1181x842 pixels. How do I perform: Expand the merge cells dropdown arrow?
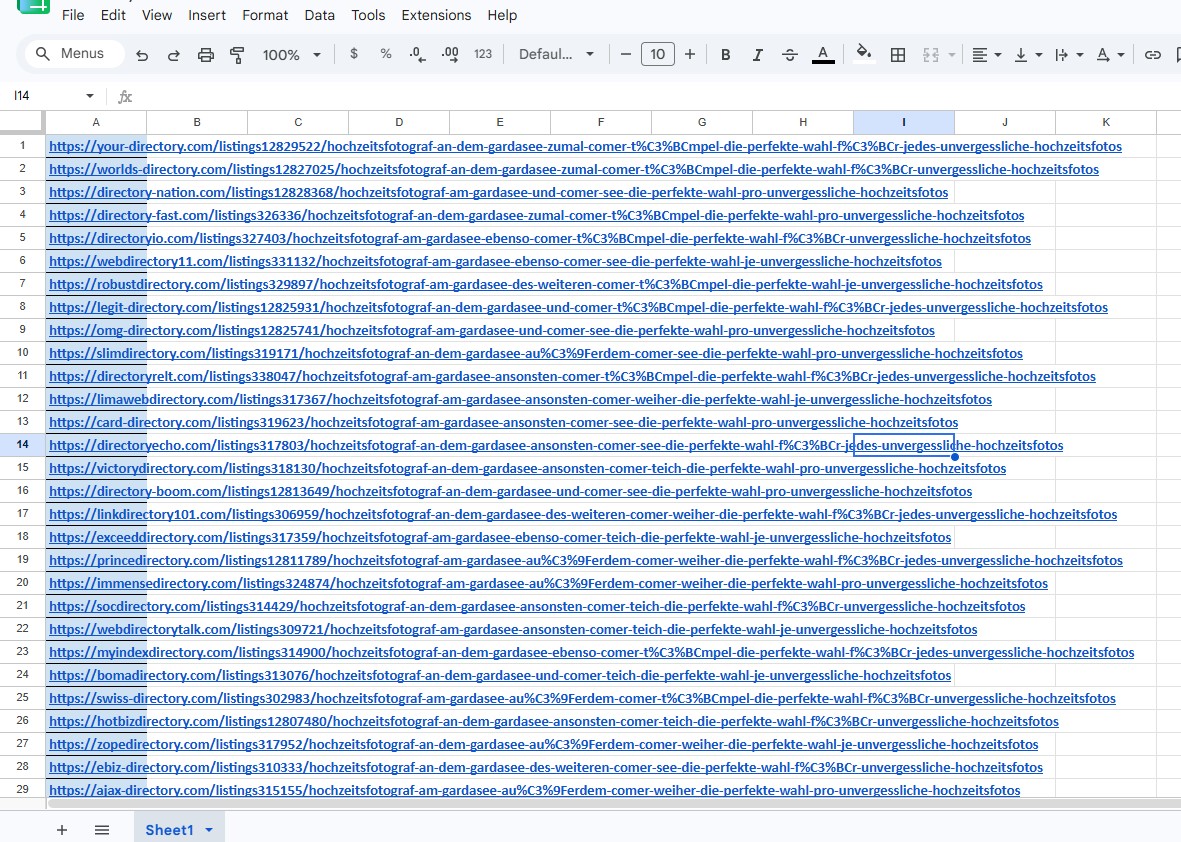pos(952,55)
